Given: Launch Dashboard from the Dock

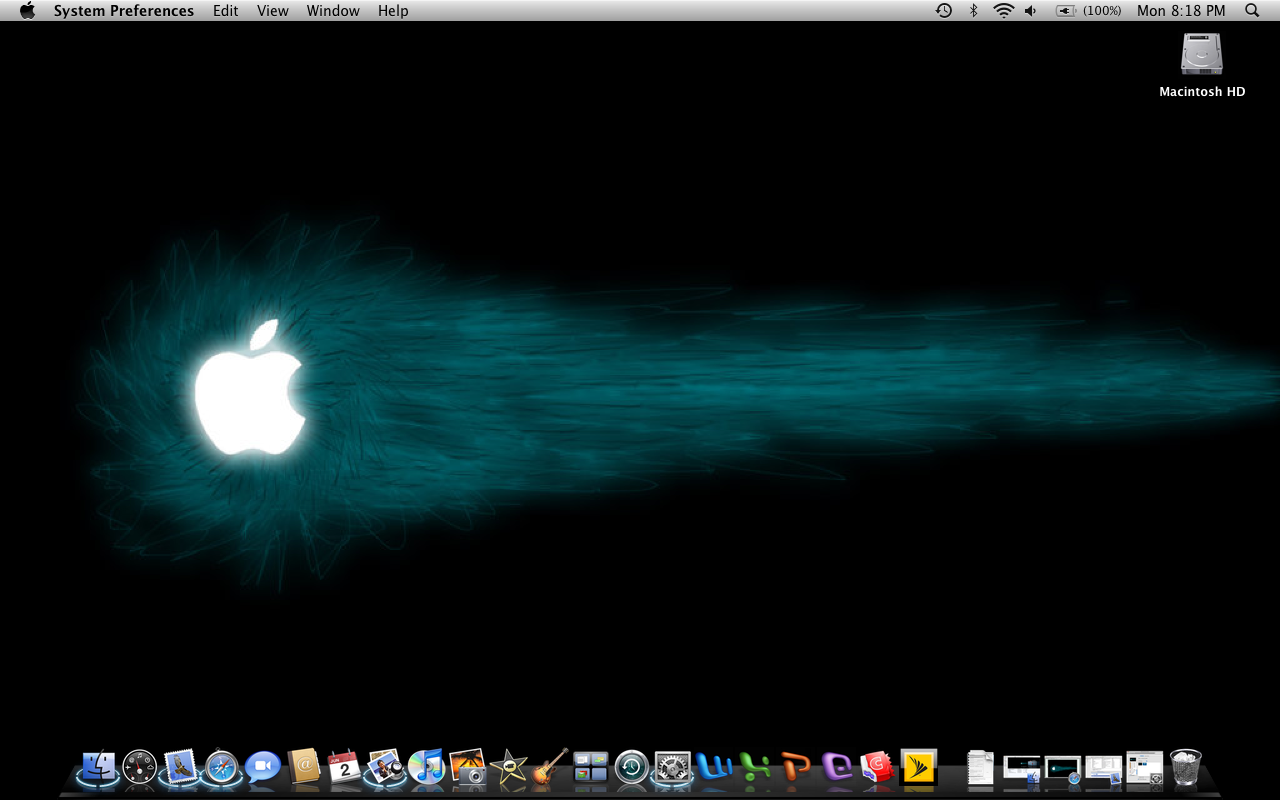Looking at the screenshot, I should [x=140, y=767].
